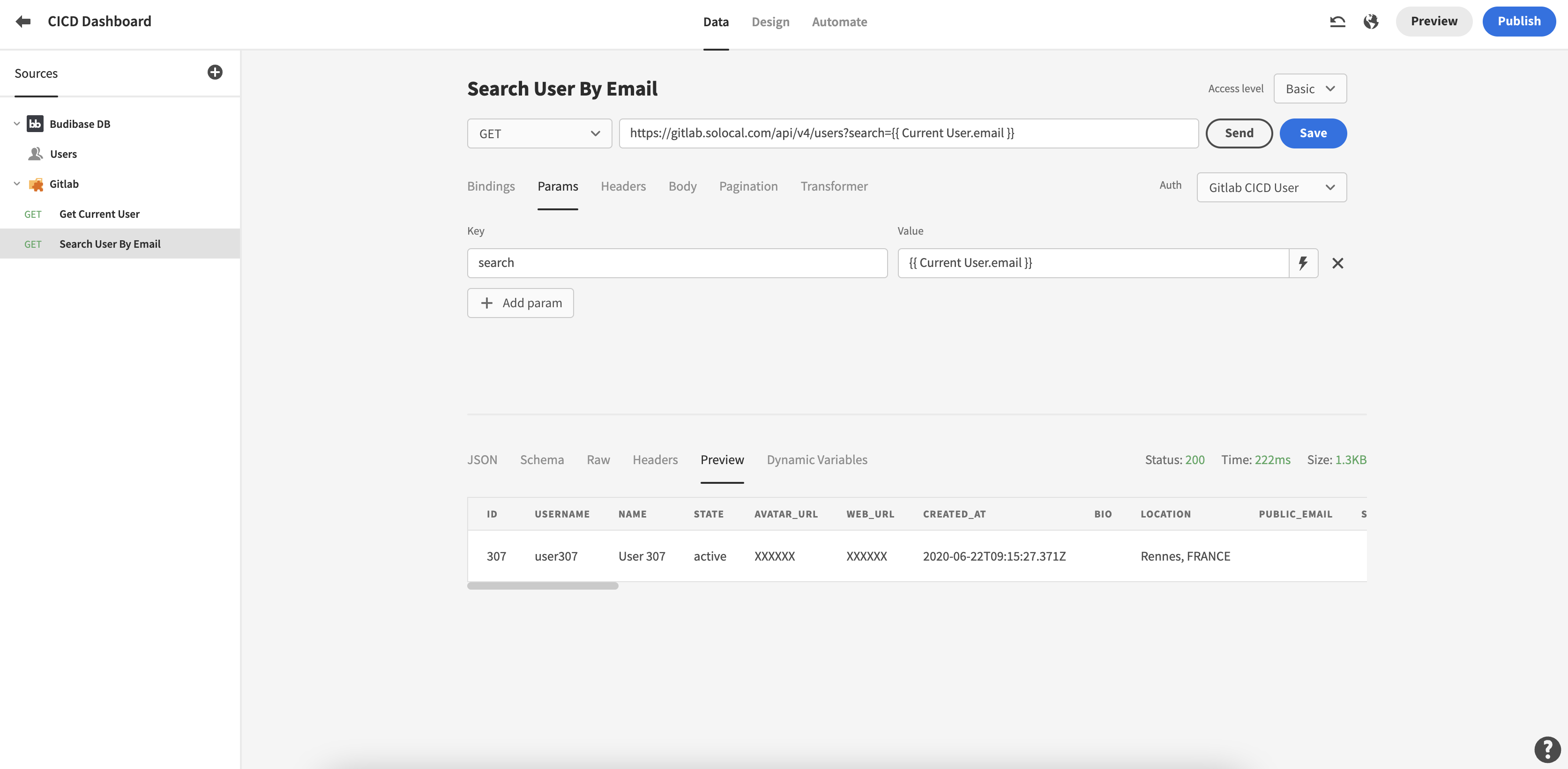Open the binding lightning icon for the Value field
Screen dimensions: 1568x769
coord(1303,263)
